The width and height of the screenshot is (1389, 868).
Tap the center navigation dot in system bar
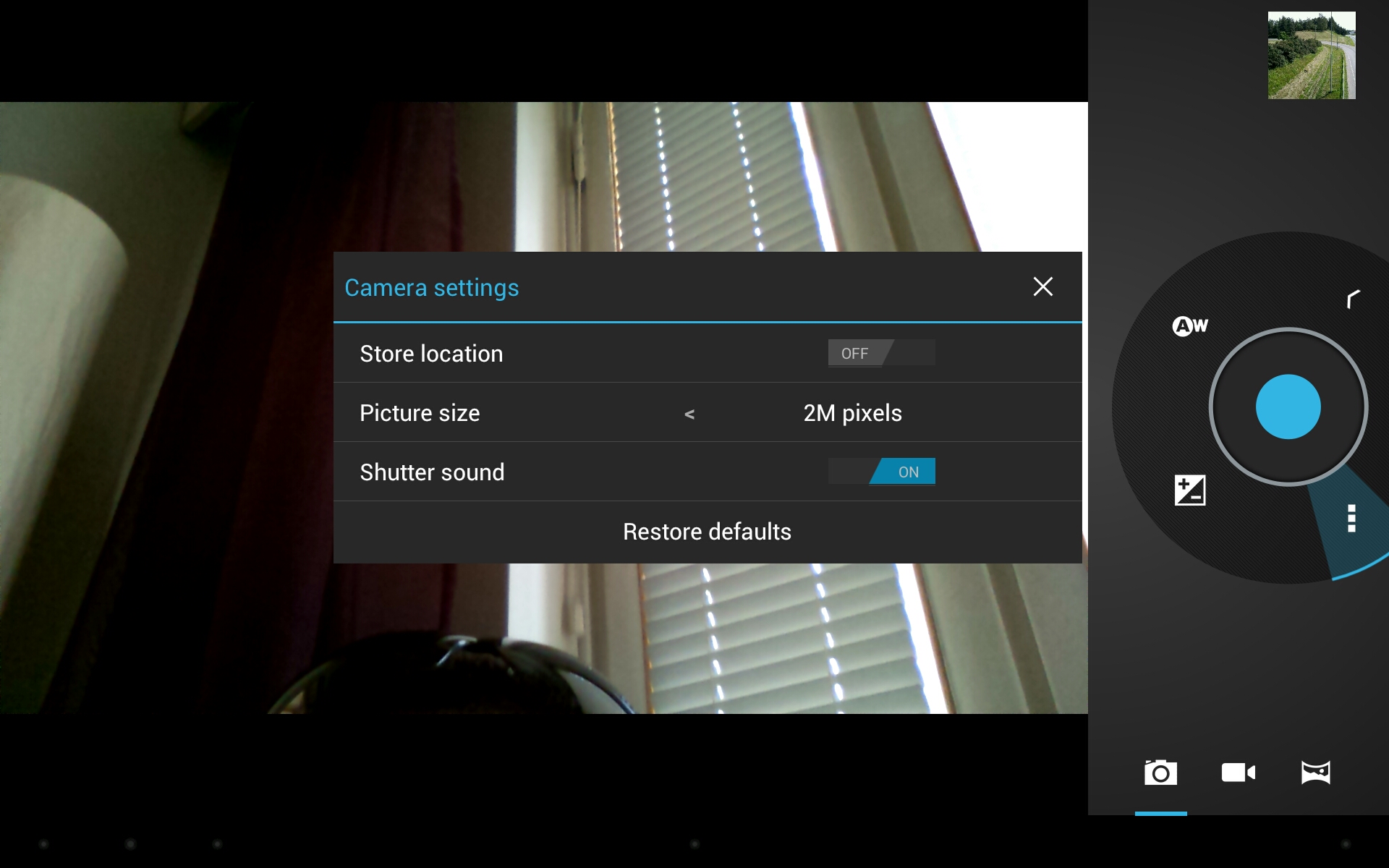click(694, 843)
